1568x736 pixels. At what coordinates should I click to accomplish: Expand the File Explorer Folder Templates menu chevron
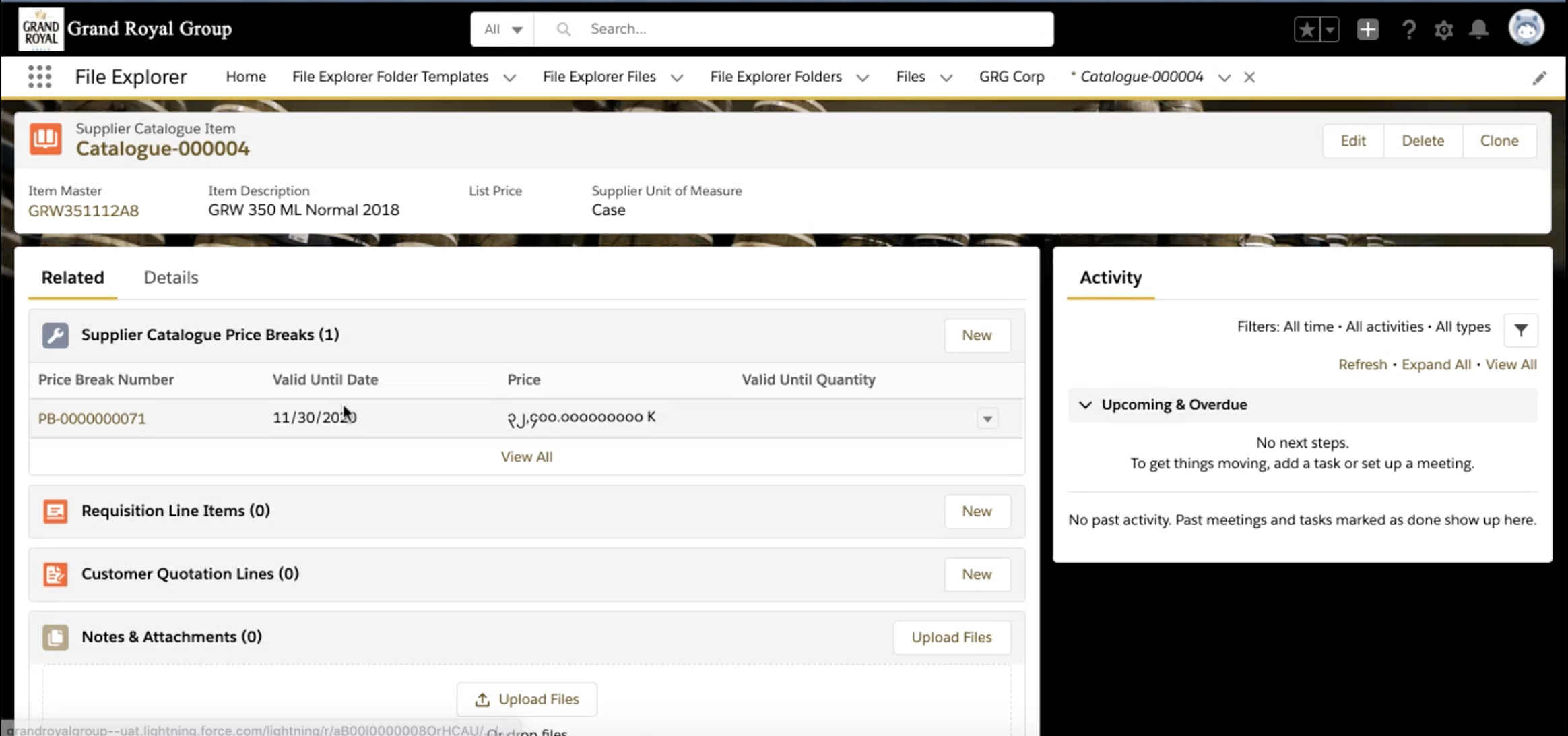[x=510, y=78]
